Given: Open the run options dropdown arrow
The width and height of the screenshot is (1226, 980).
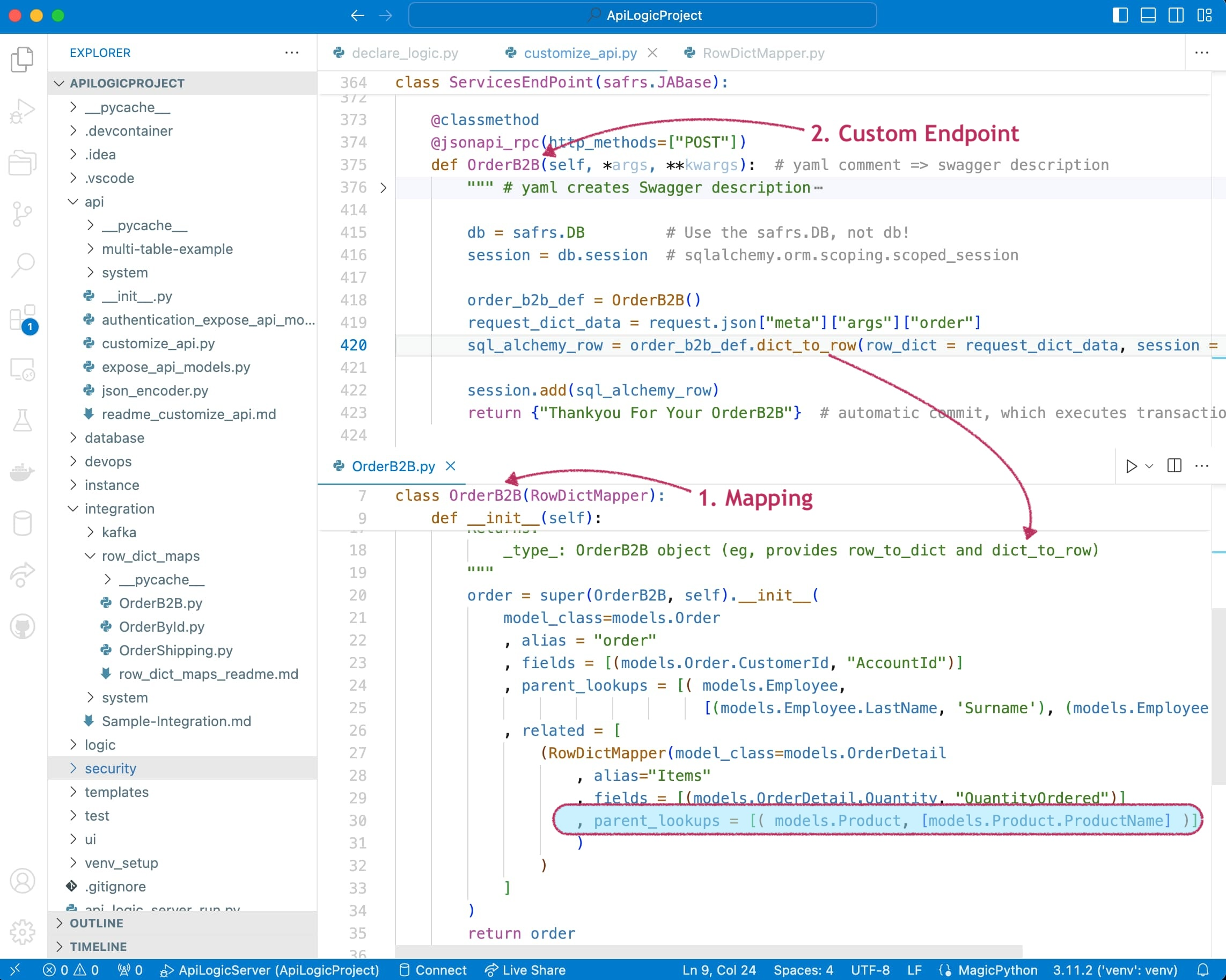Looking at the screenshot, I should coord(1149,466).
